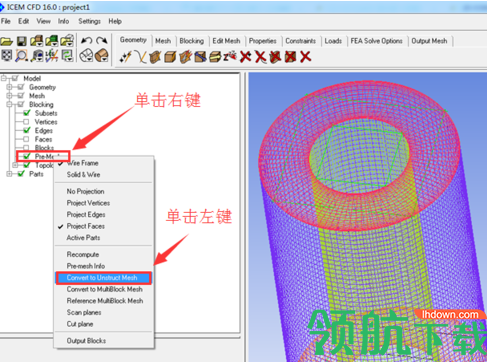487x362 pixels.
Task: Toggle the Geometry tree checkbox
Action: click(x=21, y=87)
